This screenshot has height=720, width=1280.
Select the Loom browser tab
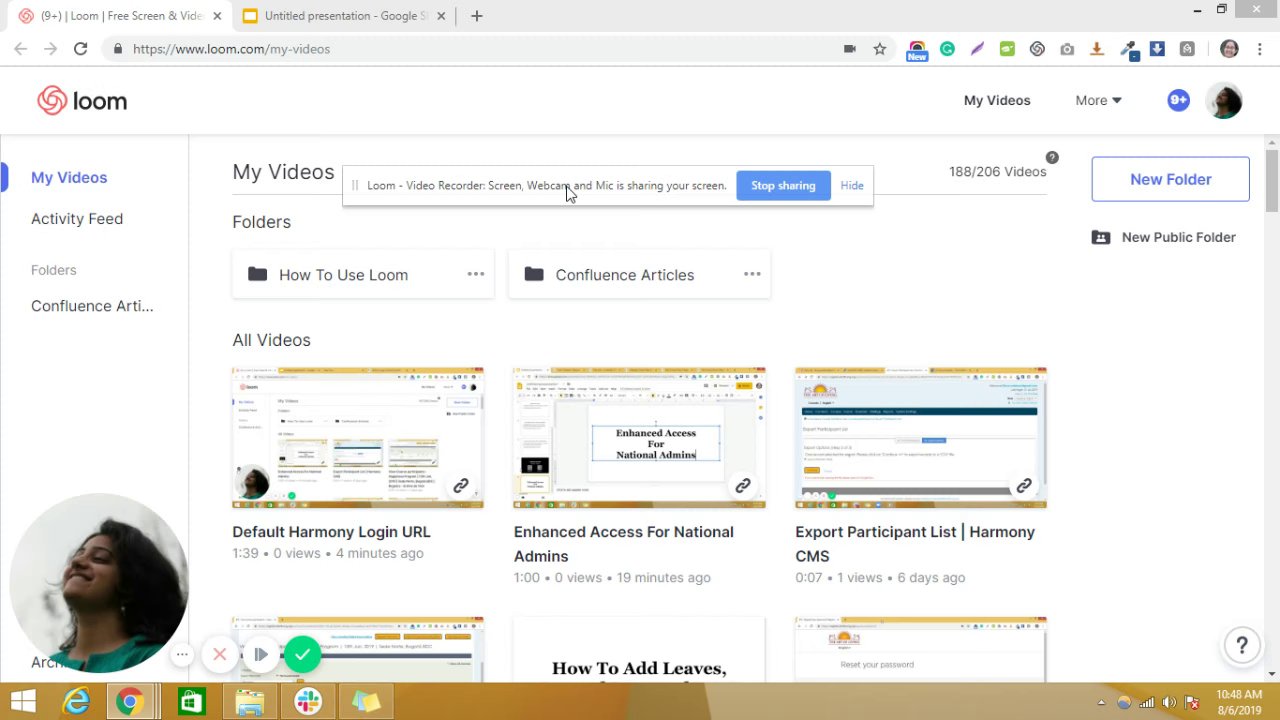[x=118, y=16]
